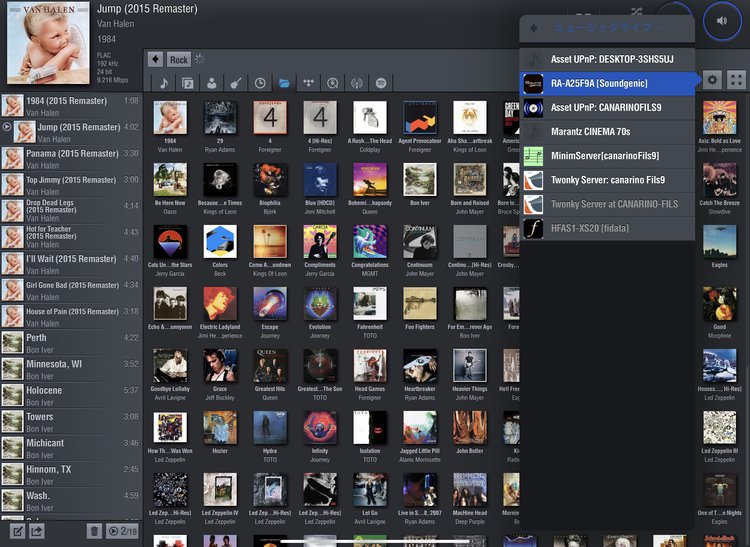The width and height of the screenshot is (750, 547).
Task: Open Foreigner 4 [Hi-Res] album
Action: tap(320, 117)
